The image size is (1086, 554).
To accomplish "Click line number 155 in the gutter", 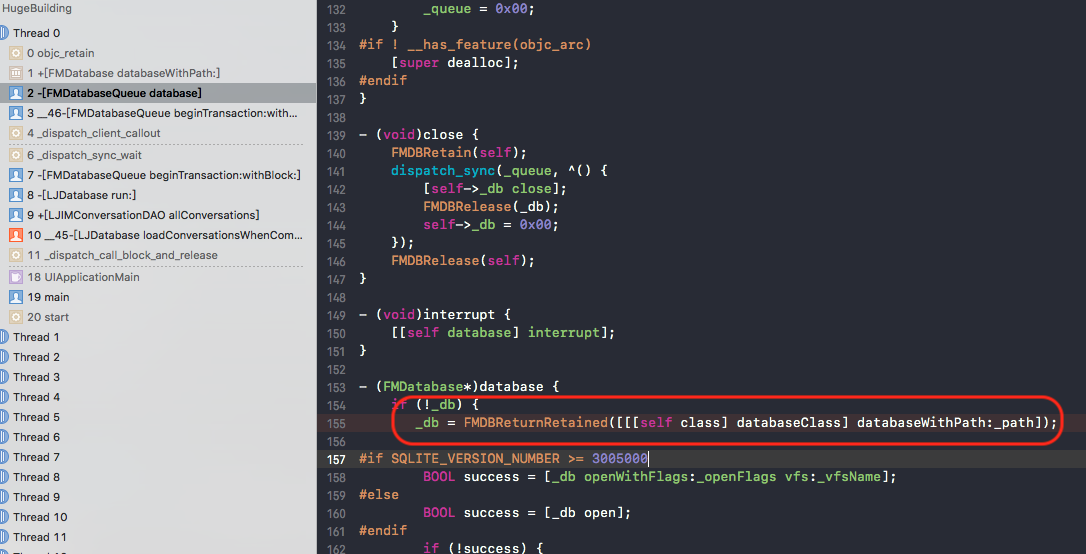I will pos(336,423).
